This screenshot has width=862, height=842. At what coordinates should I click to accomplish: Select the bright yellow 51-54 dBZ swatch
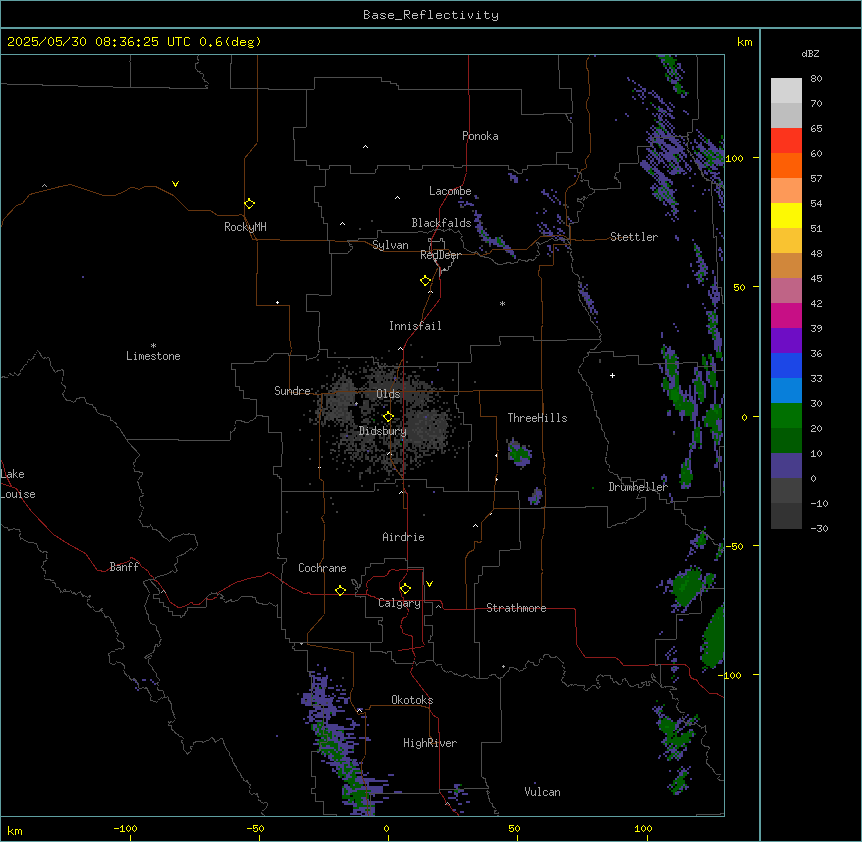pyautogui.click(x=786, y=215)
